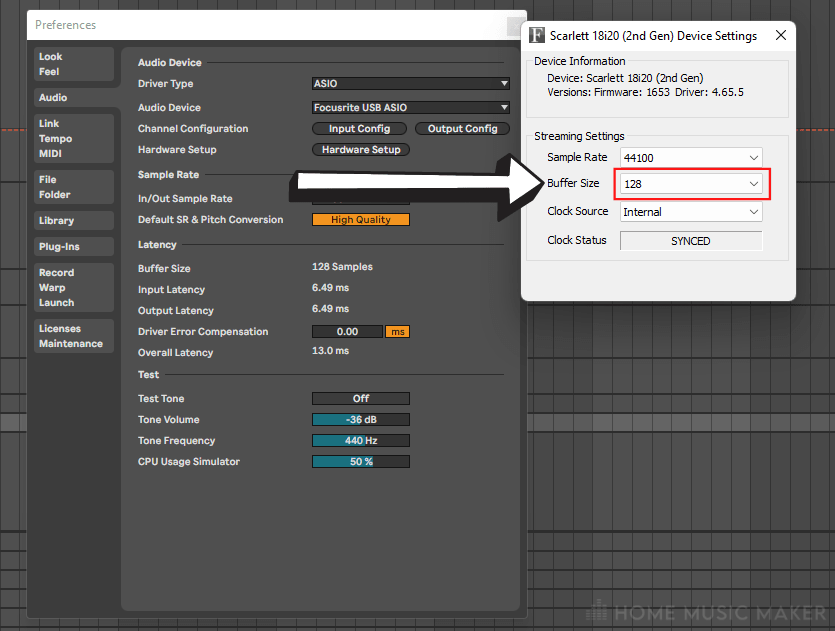Adjust the Tone Volume -36 dB slider
Screen dimensions: 835x631
coord(361,420)
